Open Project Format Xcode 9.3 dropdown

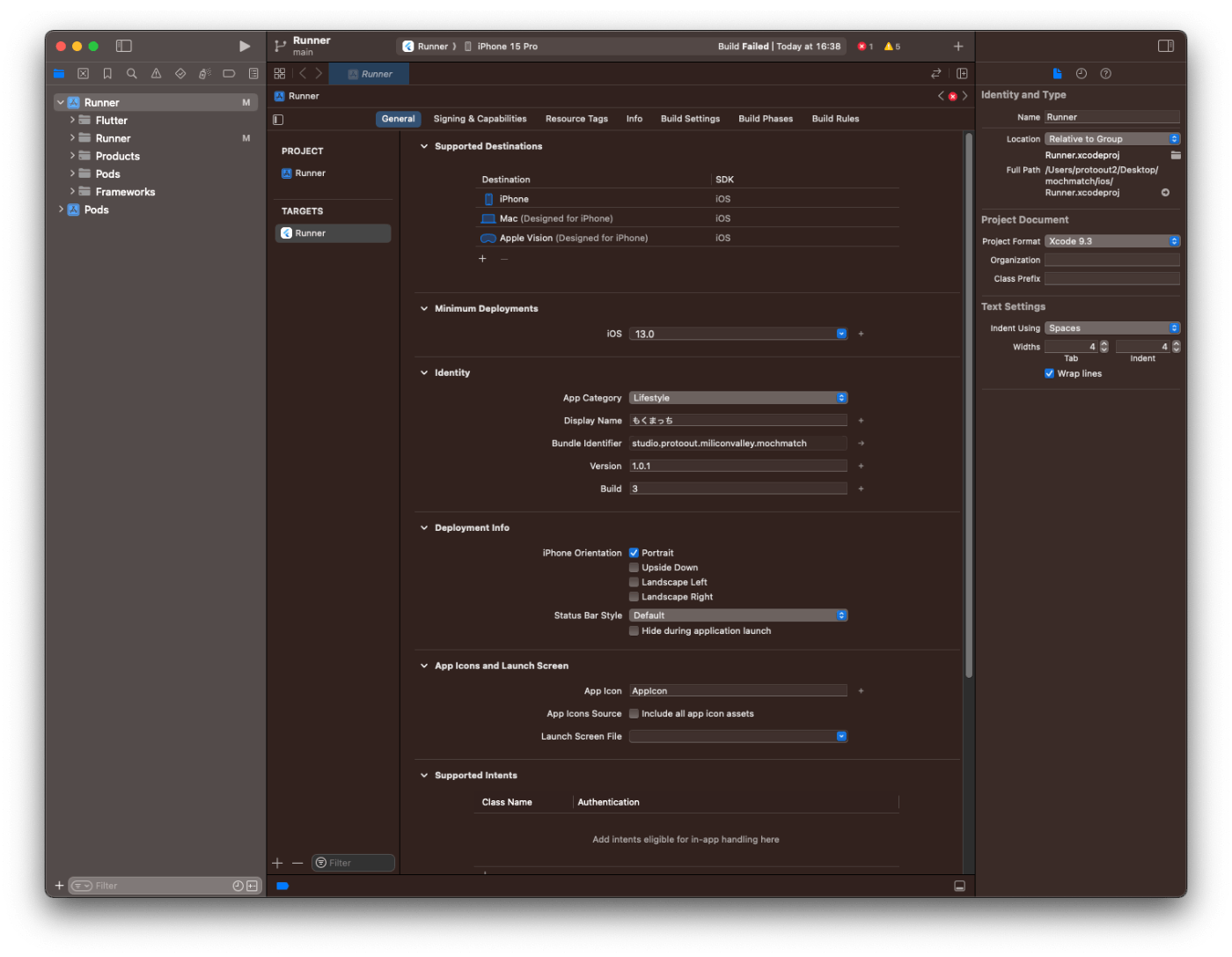pos(1112,241)
